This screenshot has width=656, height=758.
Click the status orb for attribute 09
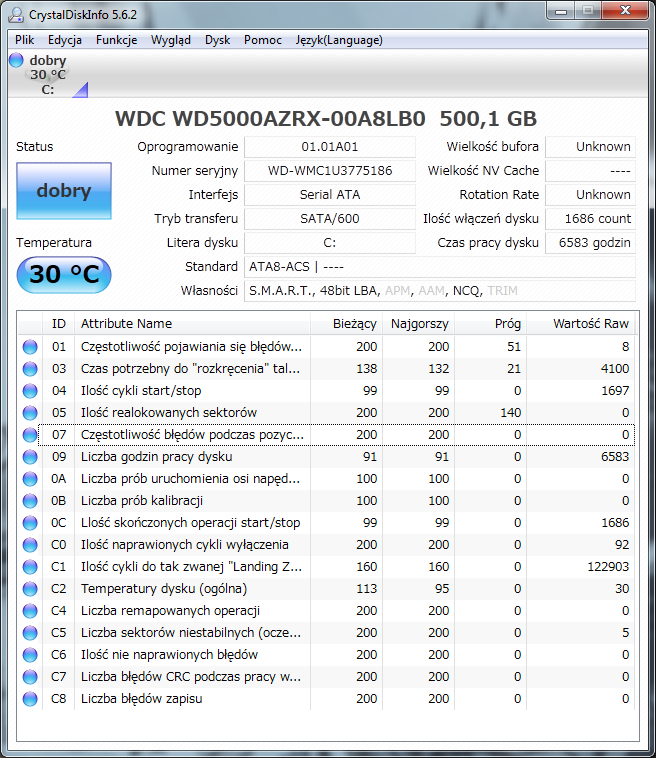point(30,457)
